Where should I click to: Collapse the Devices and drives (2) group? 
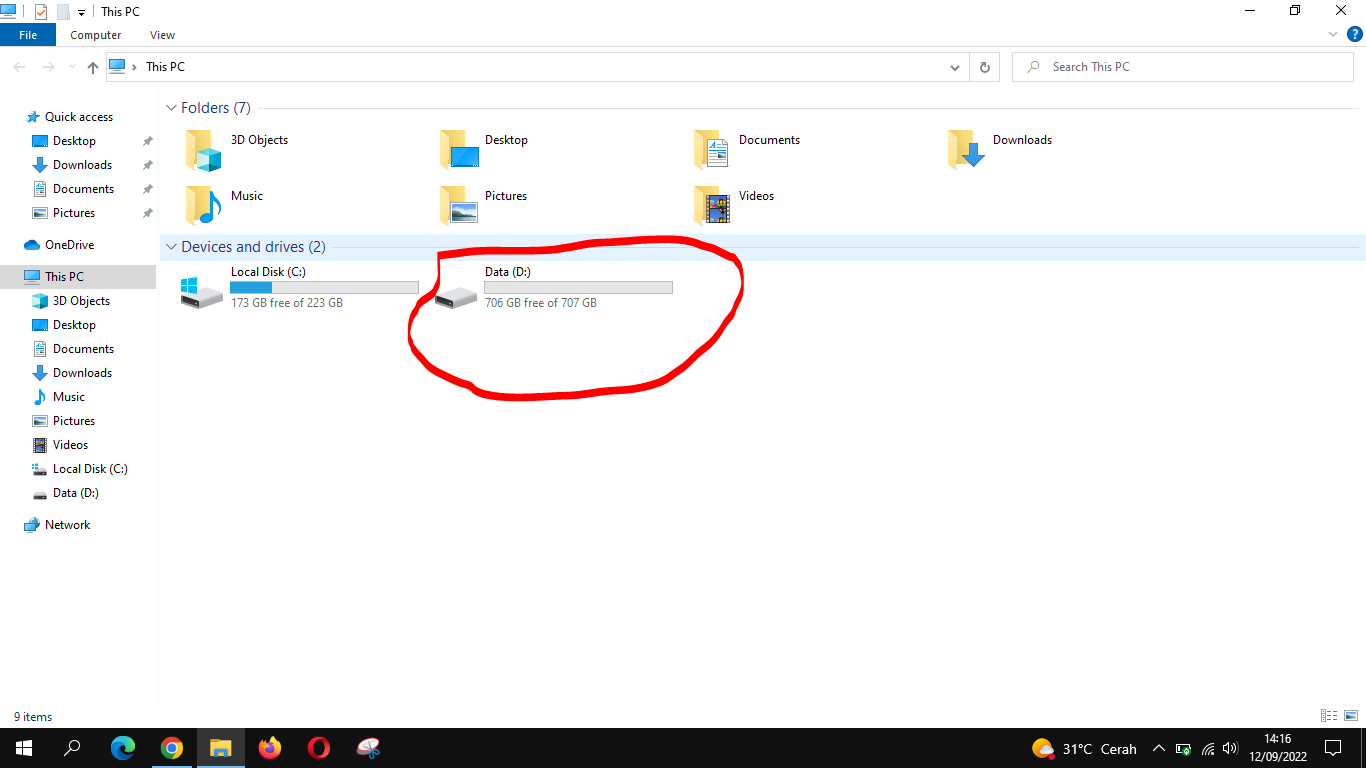(x=172, y=247)
